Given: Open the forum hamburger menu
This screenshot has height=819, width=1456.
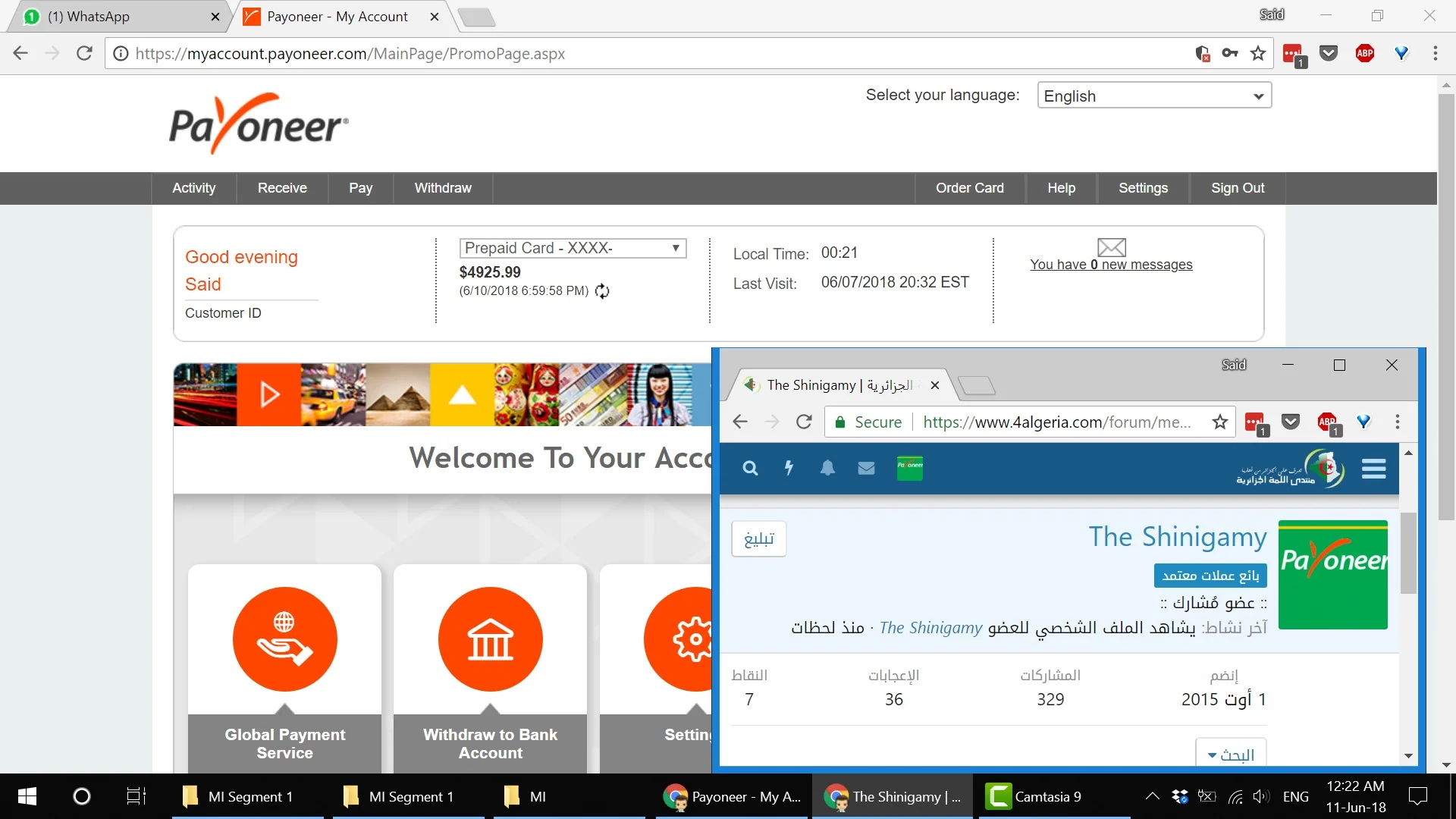Looking at the screenshot, I should pos(1373,469).
